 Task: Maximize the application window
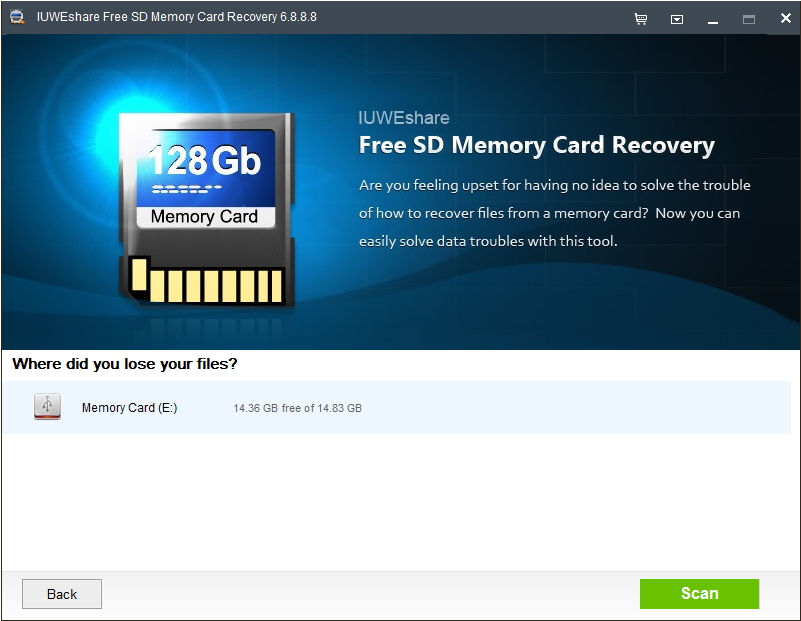(749, 19)
